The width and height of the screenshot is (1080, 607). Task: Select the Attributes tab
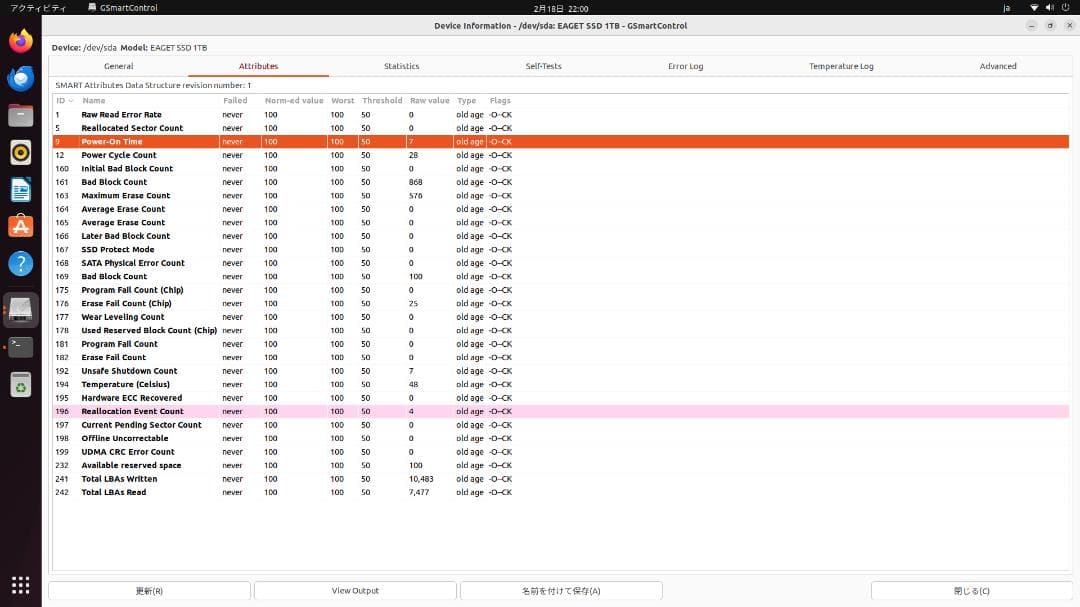[x=258, y=66]
